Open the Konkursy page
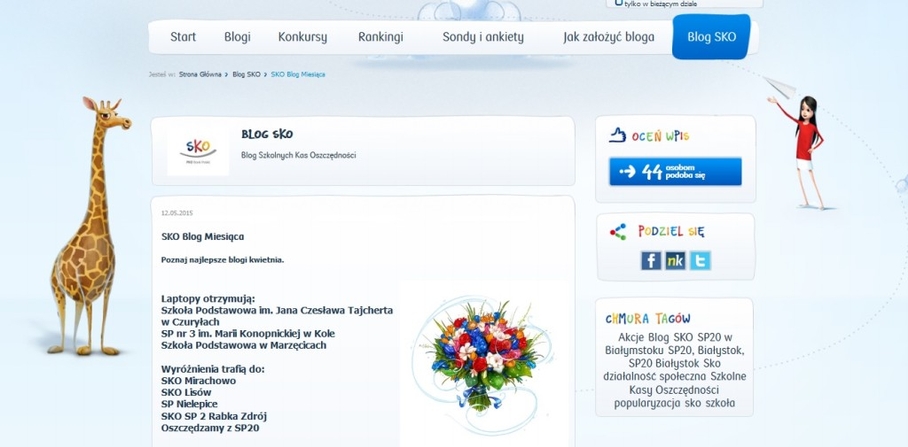This screenshot has height=447, width=908. coord(302,37)
